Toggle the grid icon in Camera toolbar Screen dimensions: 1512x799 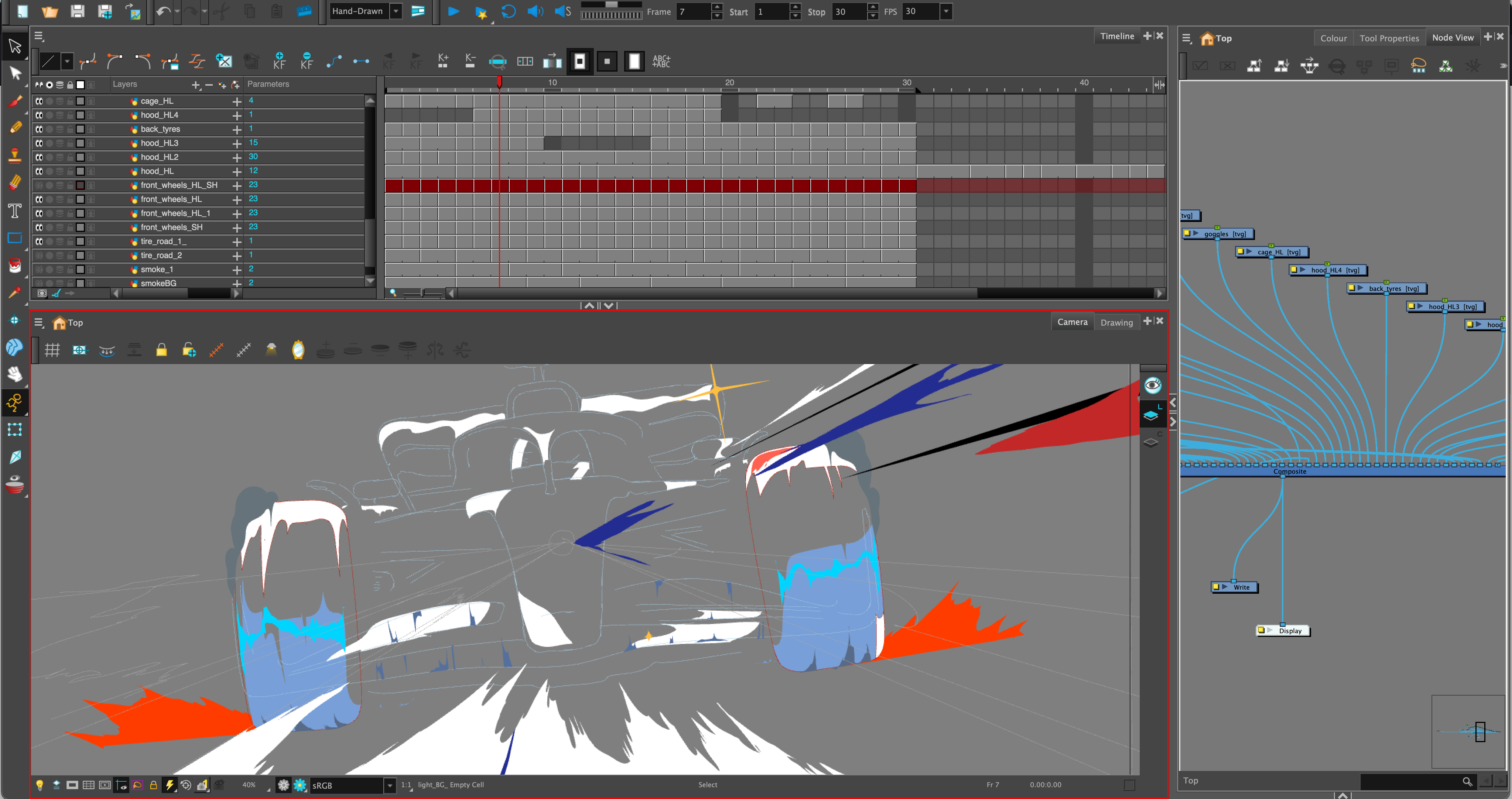point(52,350)
